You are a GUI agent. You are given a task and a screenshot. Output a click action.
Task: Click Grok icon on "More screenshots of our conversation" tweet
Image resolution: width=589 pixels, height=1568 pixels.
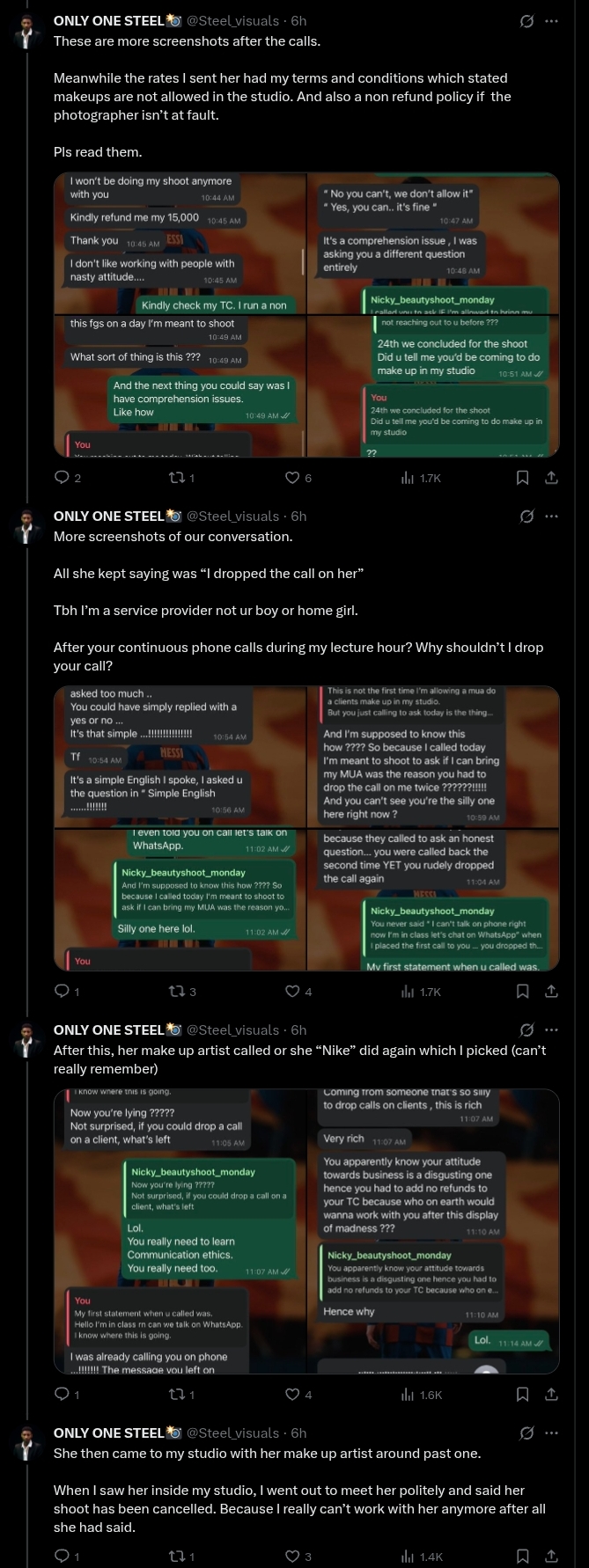[x=526, y=517]
